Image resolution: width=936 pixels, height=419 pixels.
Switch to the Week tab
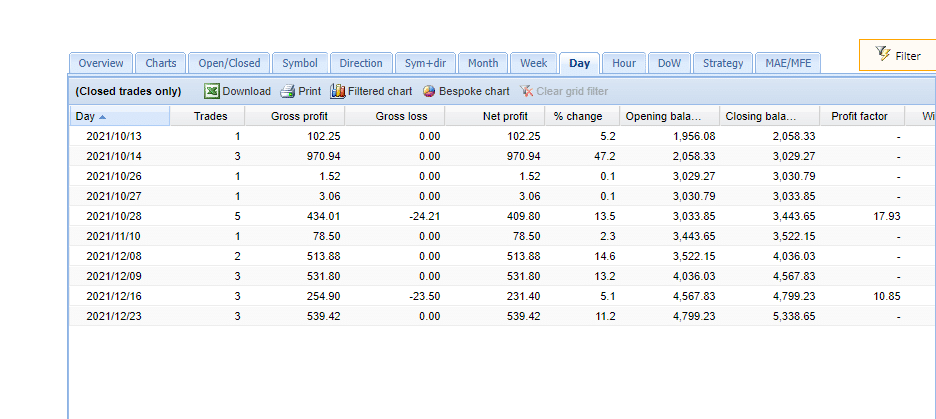(534, 63)
